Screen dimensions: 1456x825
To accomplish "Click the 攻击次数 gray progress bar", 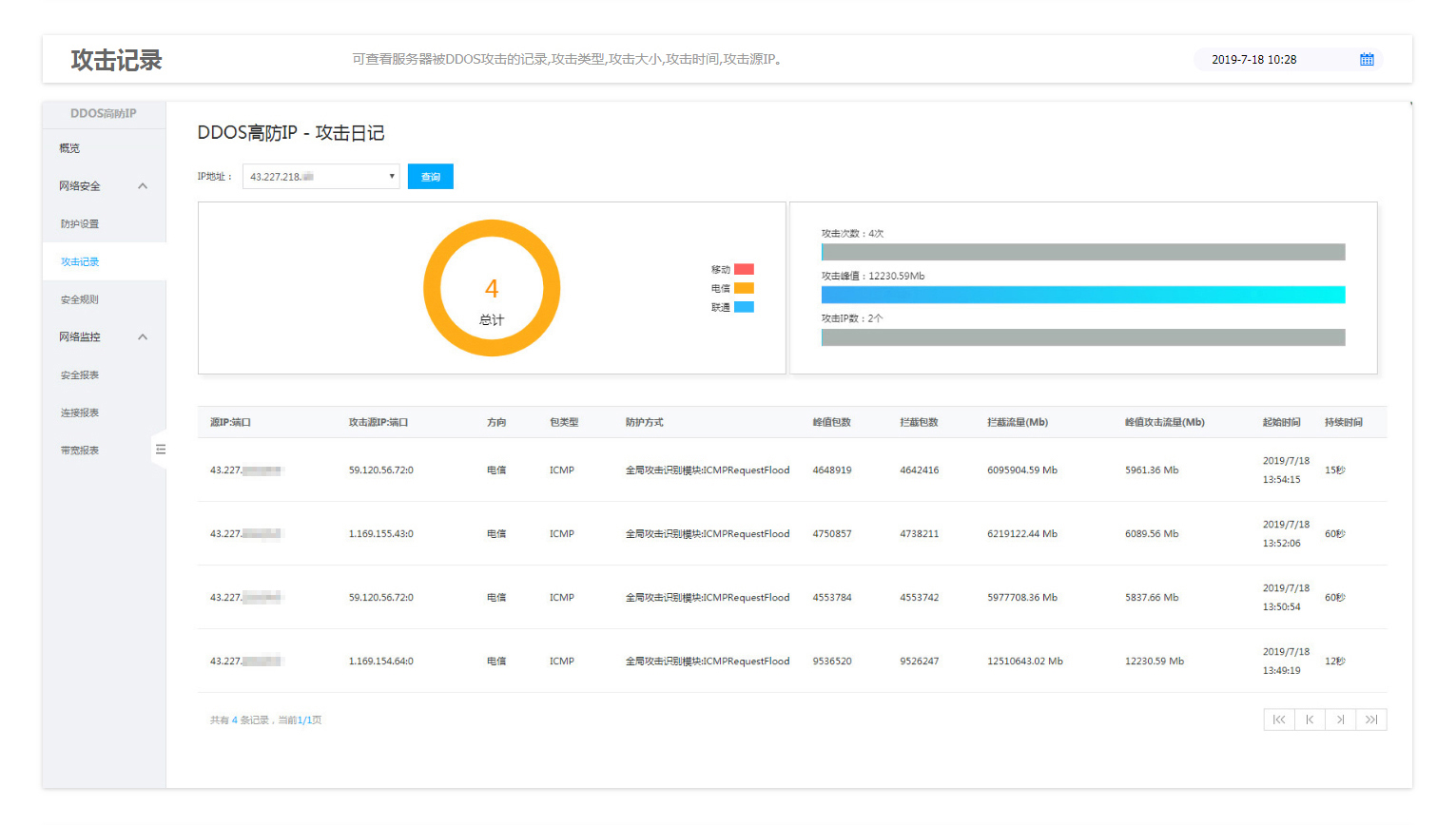I will coord(1083,252).
